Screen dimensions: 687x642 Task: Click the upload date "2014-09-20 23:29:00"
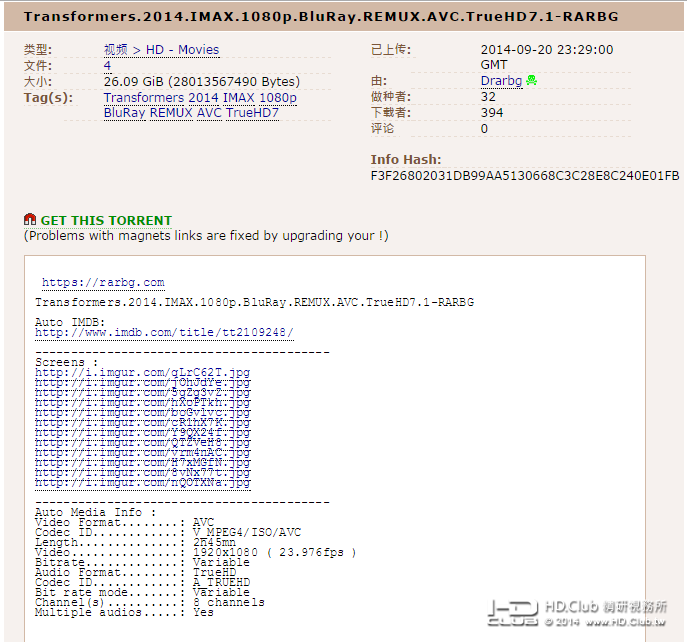click(547, 50)
